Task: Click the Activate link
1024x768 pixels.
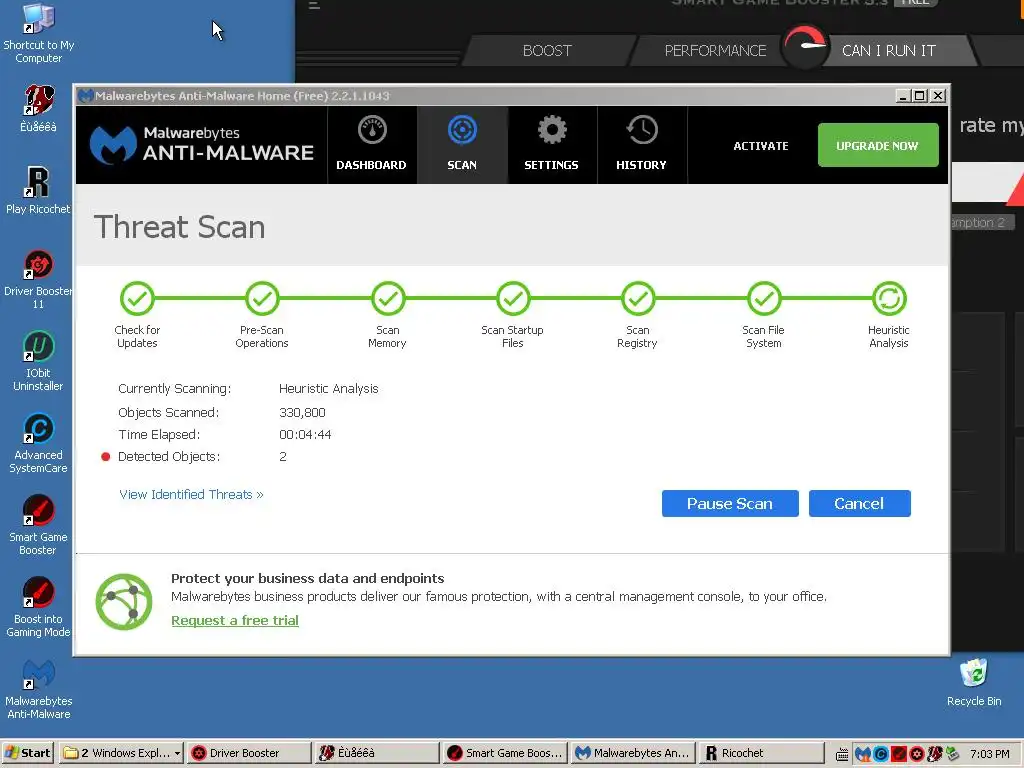Action: (x=761, y=146)
